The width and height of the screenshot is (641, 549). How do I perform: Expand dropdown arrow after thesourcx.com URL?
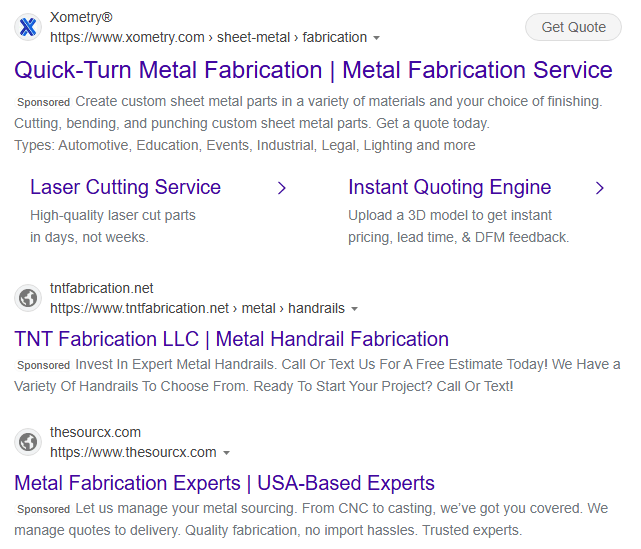(226, 453)
